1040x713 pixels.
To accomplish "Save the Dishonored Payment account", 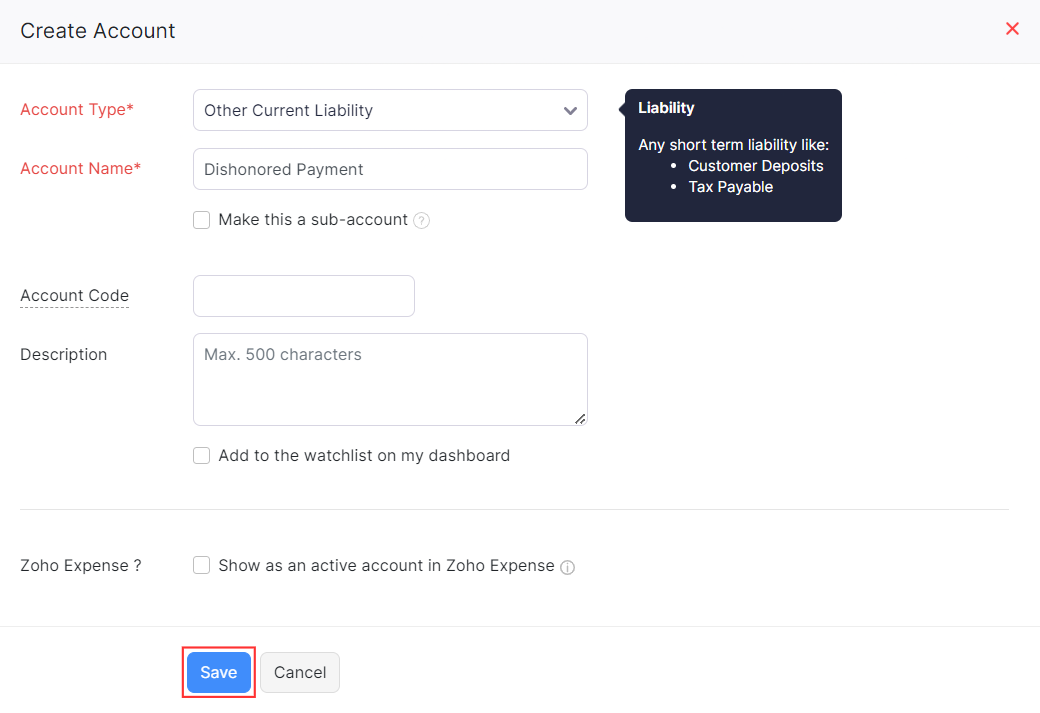I will point(218,672).
